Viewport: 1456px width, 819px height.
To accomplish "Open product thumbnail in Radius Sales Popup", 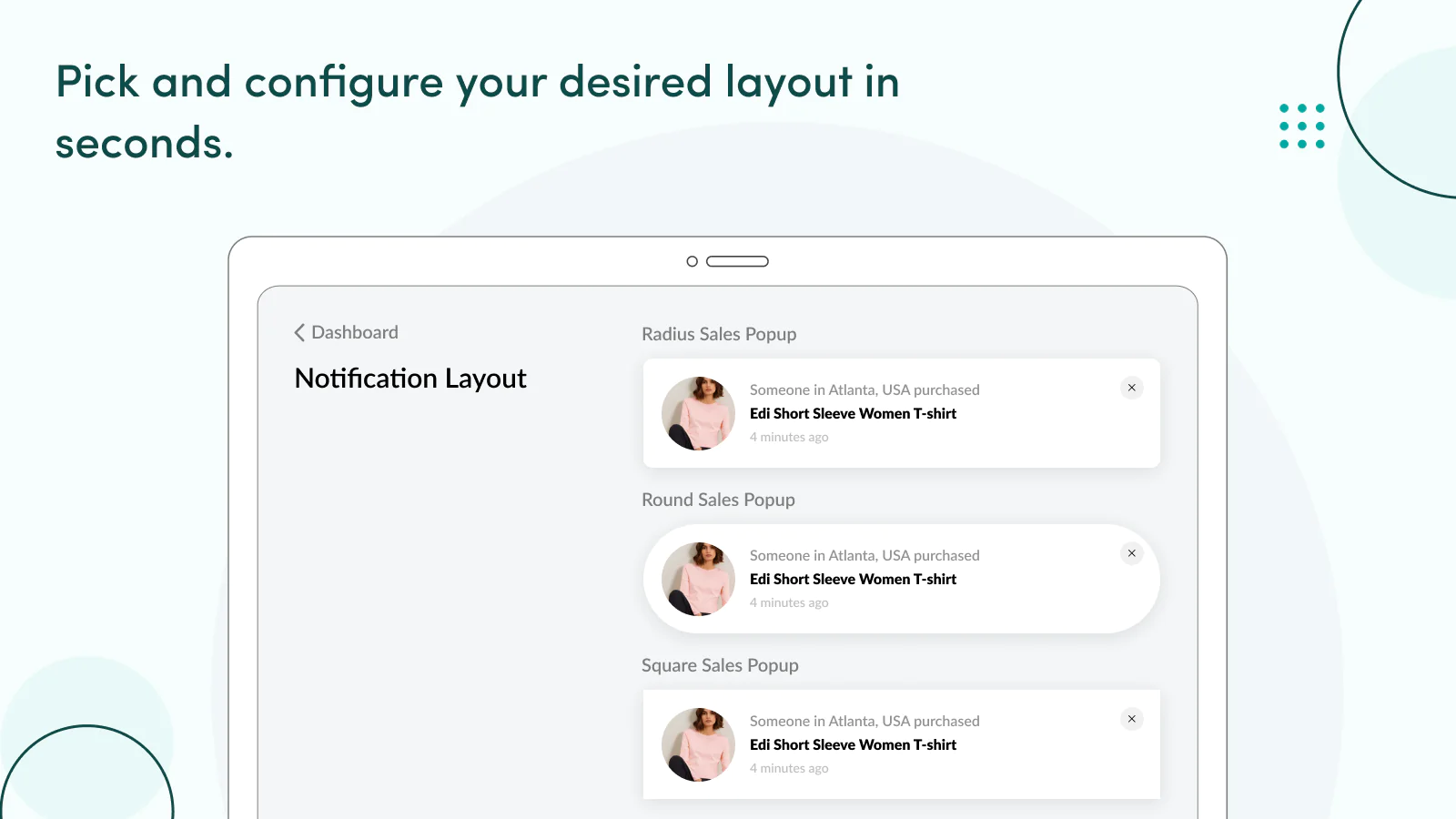I will (x=698, y=413).
